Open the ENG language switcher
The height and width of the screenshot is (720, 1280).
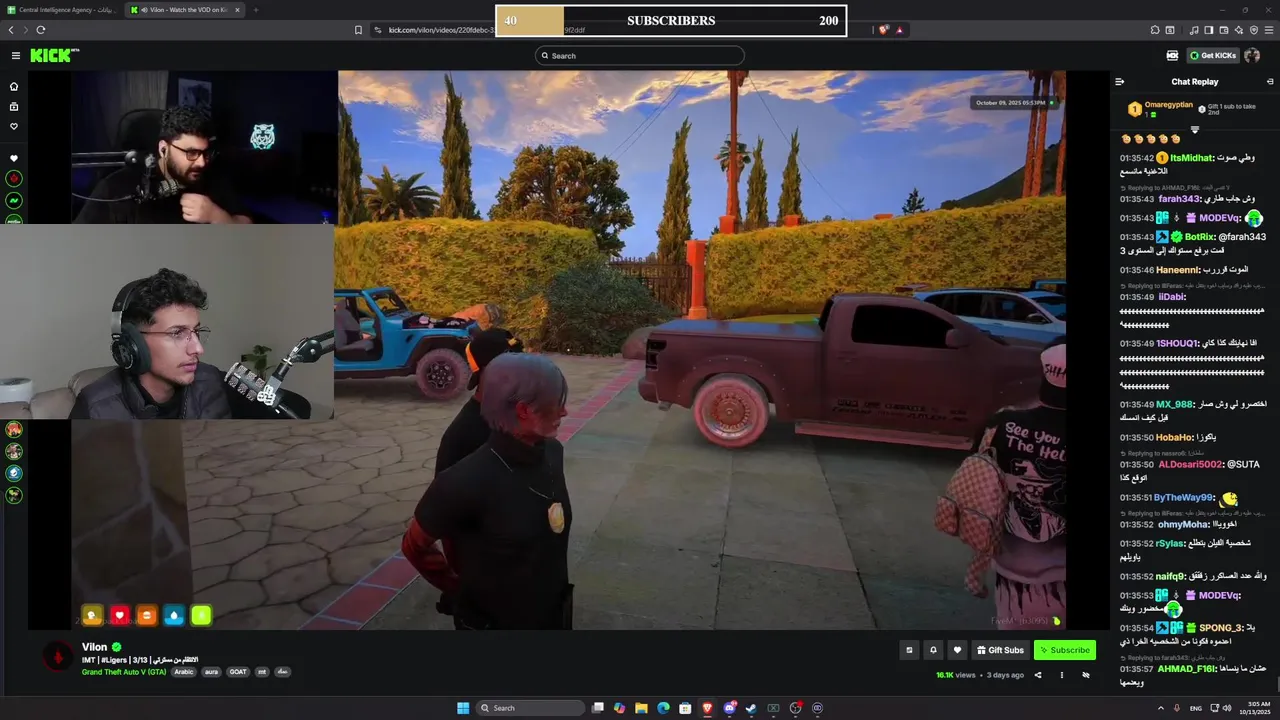click(x=1195, y=708)
